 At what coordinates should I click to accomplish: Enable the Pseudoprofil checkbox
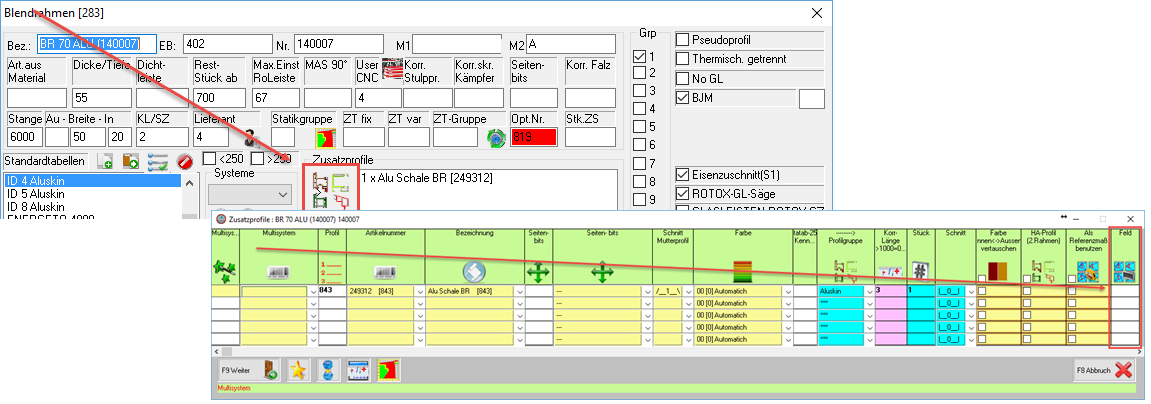[682, 40]
